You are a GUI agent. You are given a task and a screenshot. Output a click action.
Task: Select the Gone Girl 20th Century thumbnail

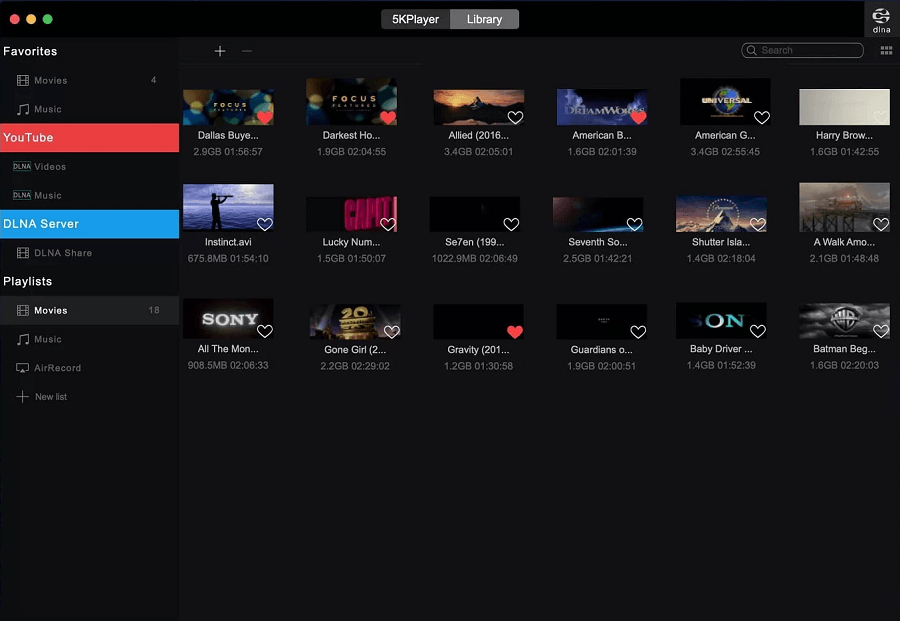pyautogui.click(x=355, y=321)
